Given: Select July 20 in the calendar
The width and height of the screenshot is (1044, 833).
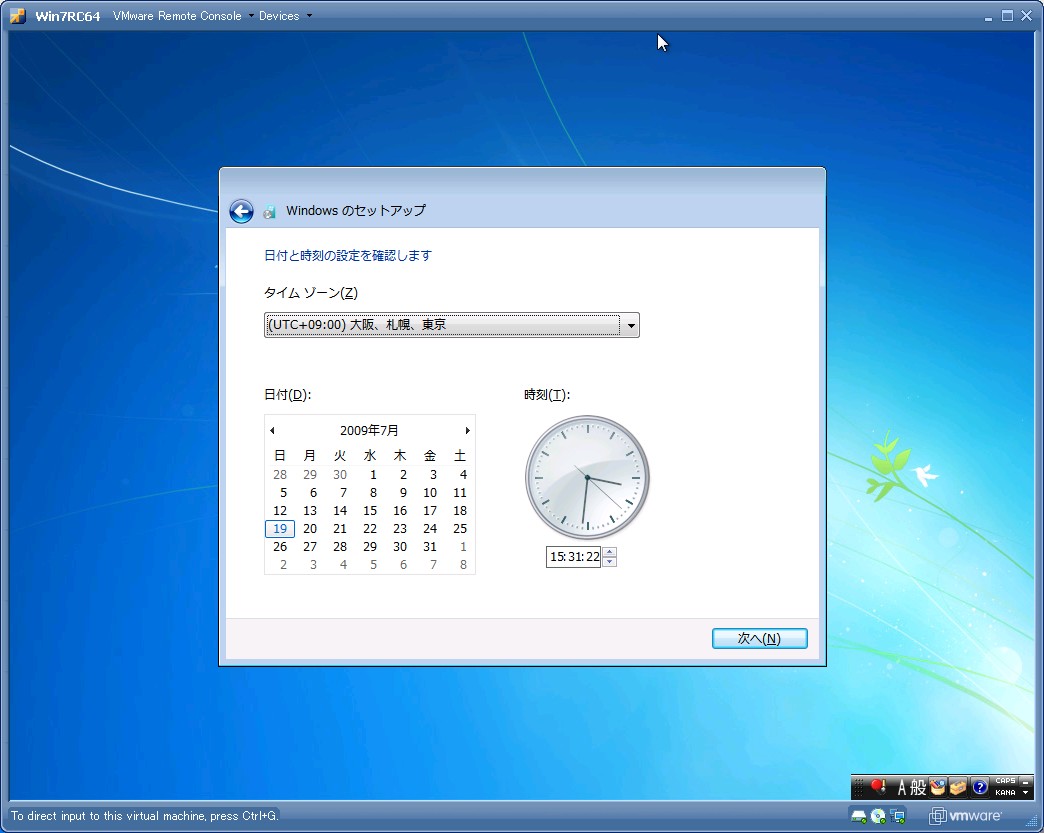Looking at the screenshot, I should (x=310, y=529).
